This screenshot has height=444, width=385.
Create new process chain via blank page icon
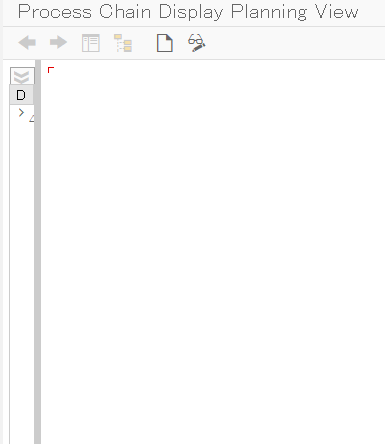165,43
